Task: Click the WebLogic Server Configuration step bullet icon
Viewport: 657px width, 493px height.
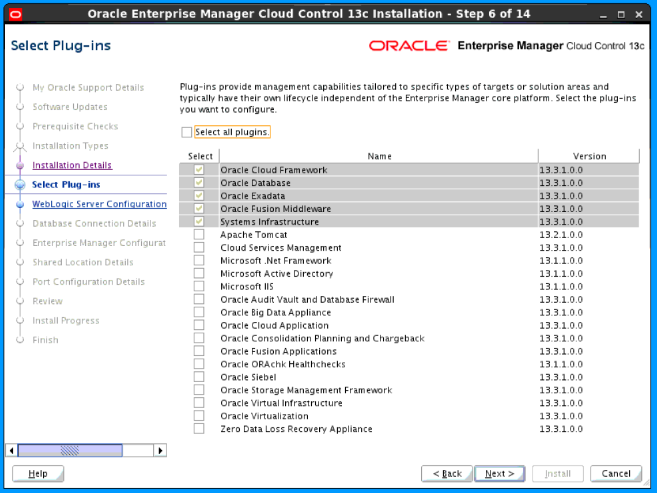Action: [20, 204]
